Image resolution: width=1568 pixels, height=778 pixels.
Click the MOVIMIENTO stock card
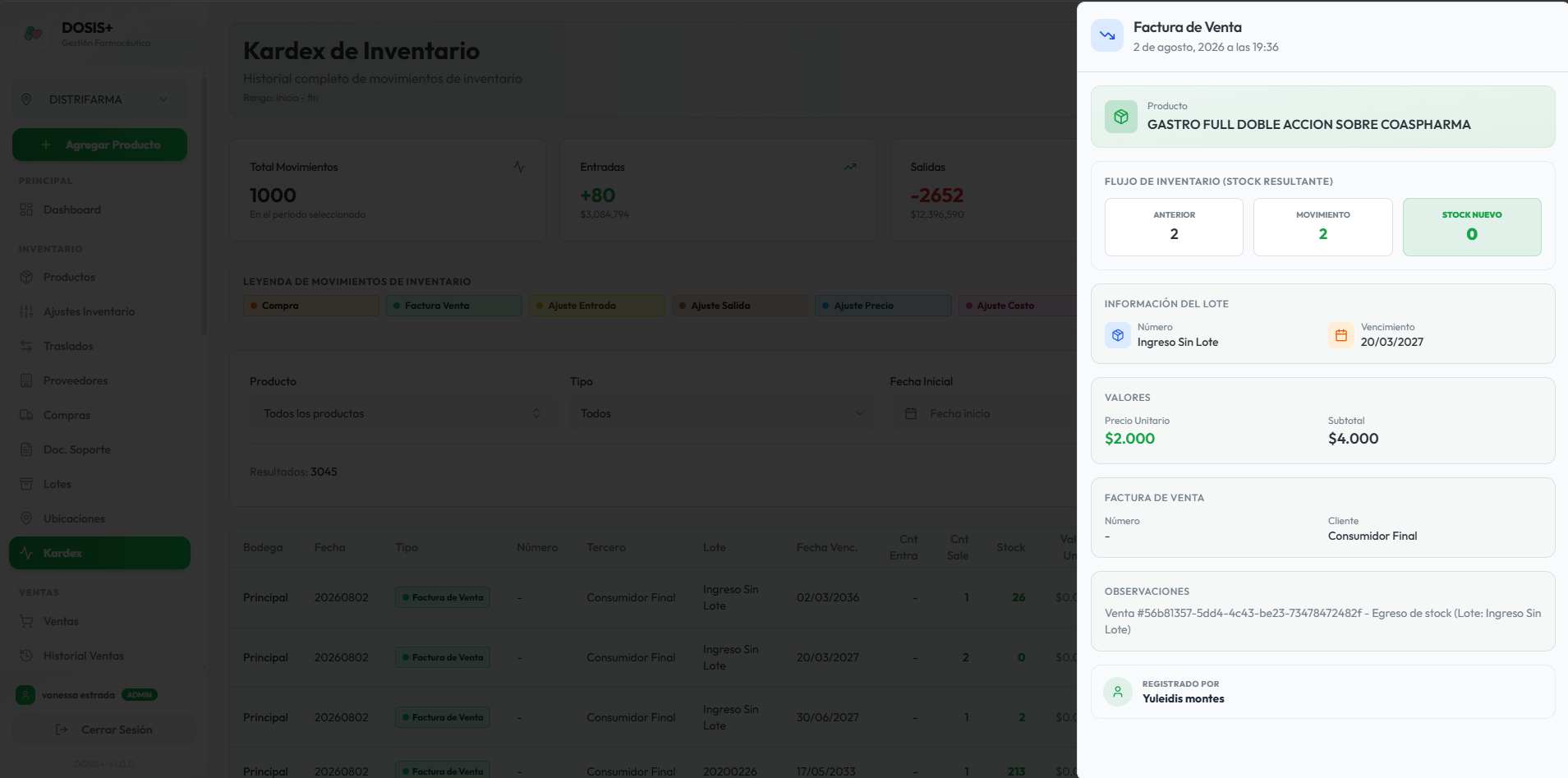[x=1322, y=227]
